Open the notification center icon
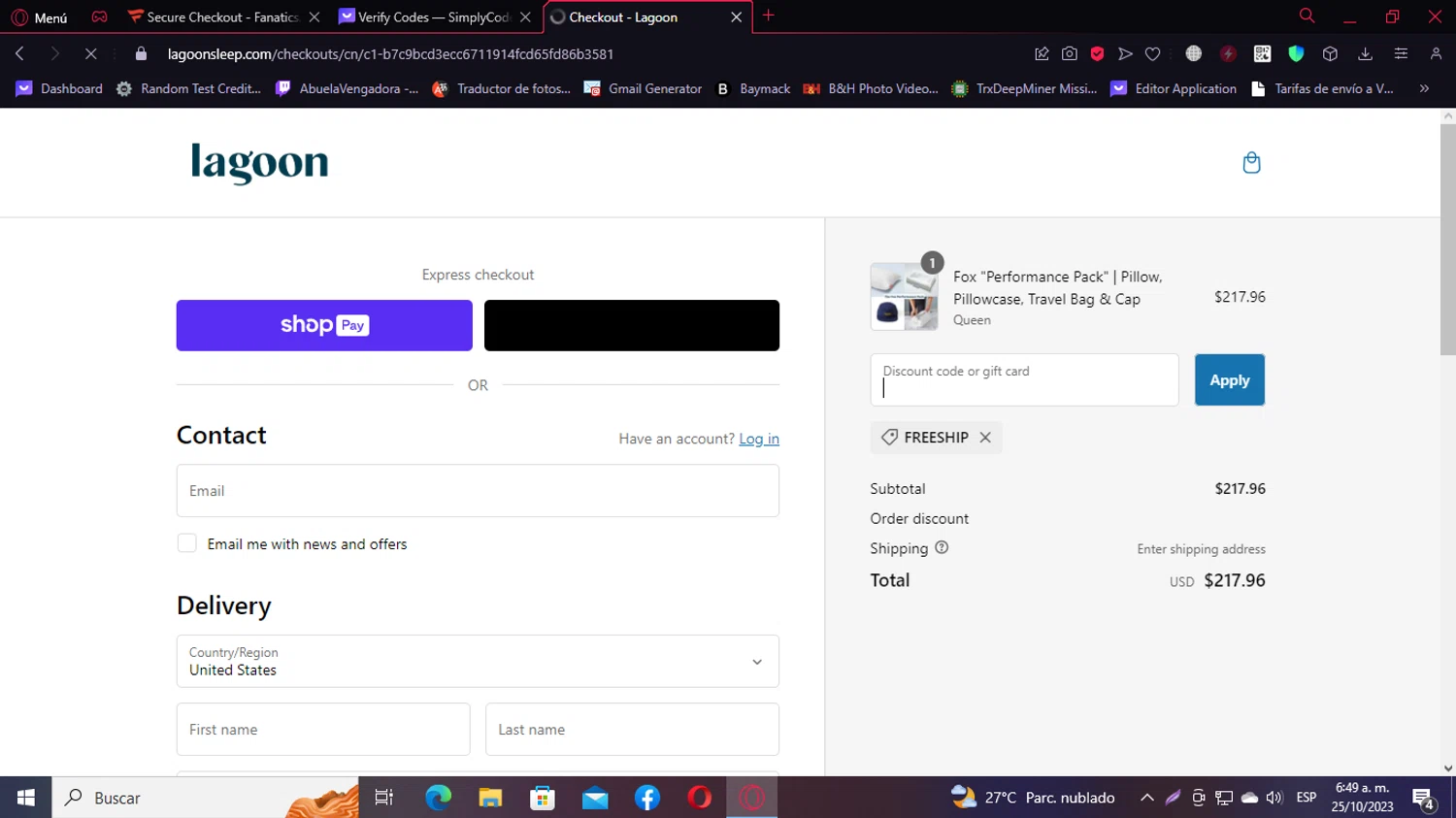The height and width of the screenshot is (818, 1456). click(1424, 800)
